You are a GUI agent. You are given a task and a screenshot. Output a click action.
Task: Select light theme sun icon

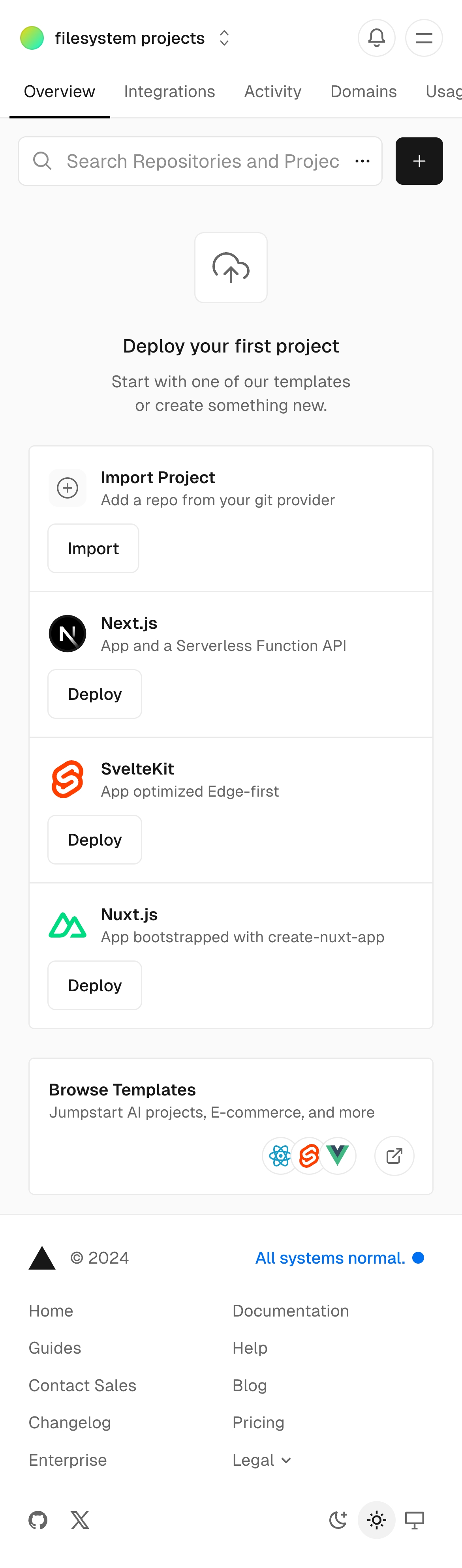tap(377, 1520)
